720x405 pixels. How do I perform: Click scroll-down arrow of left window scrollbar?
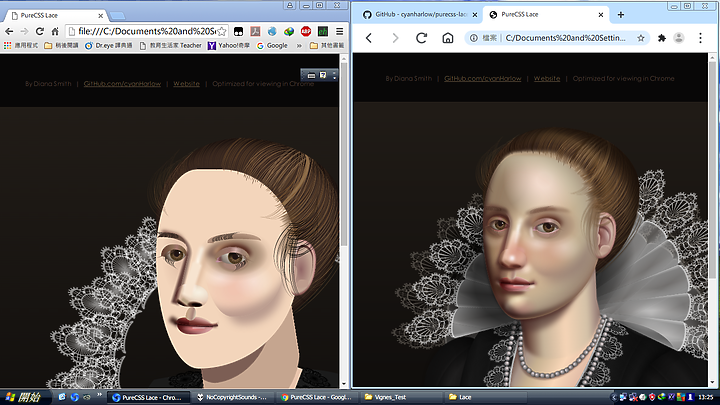344,384
